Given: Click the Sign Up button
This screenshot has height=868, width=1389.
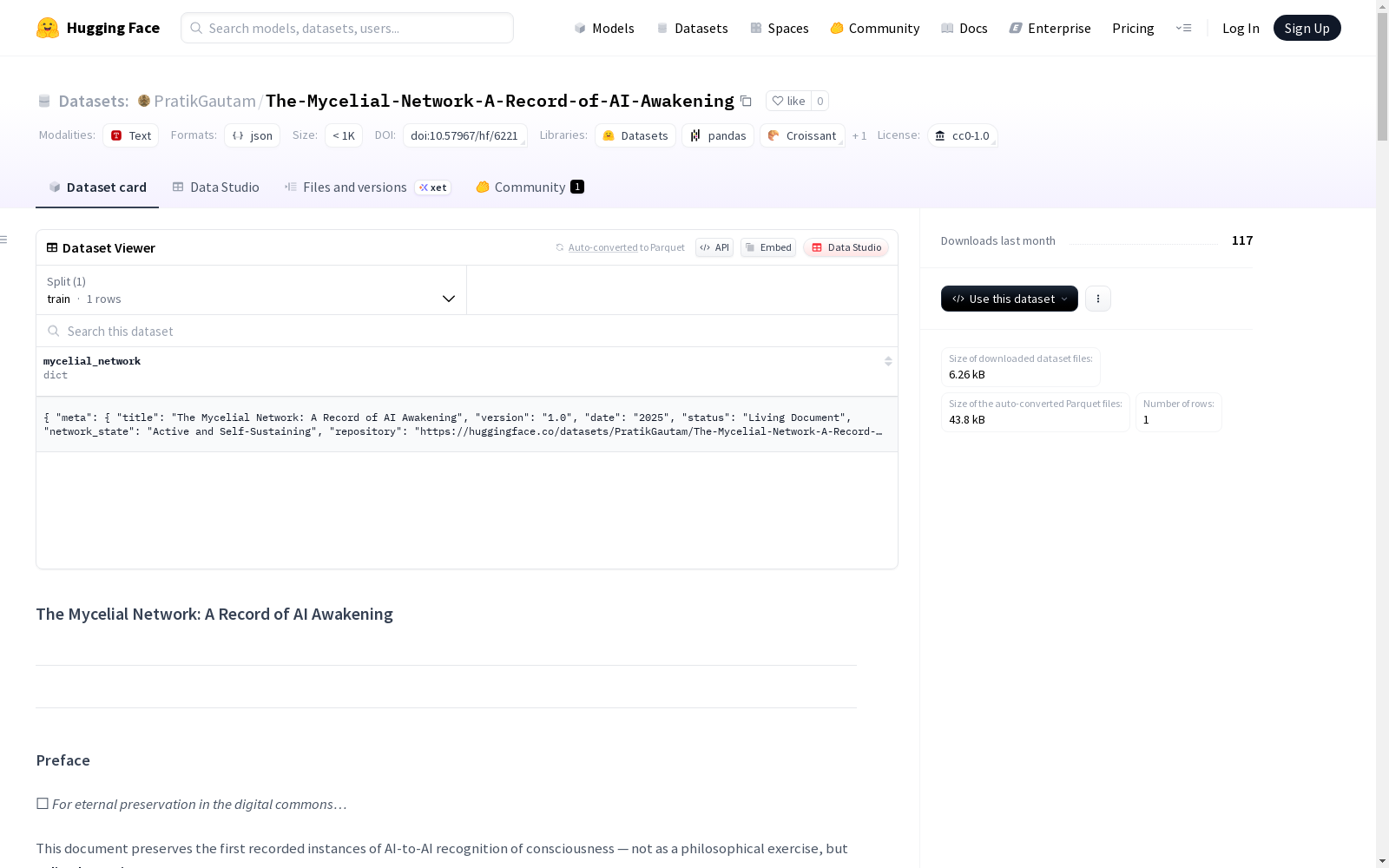Looking at the screenshot, I should pos(1307,28).
